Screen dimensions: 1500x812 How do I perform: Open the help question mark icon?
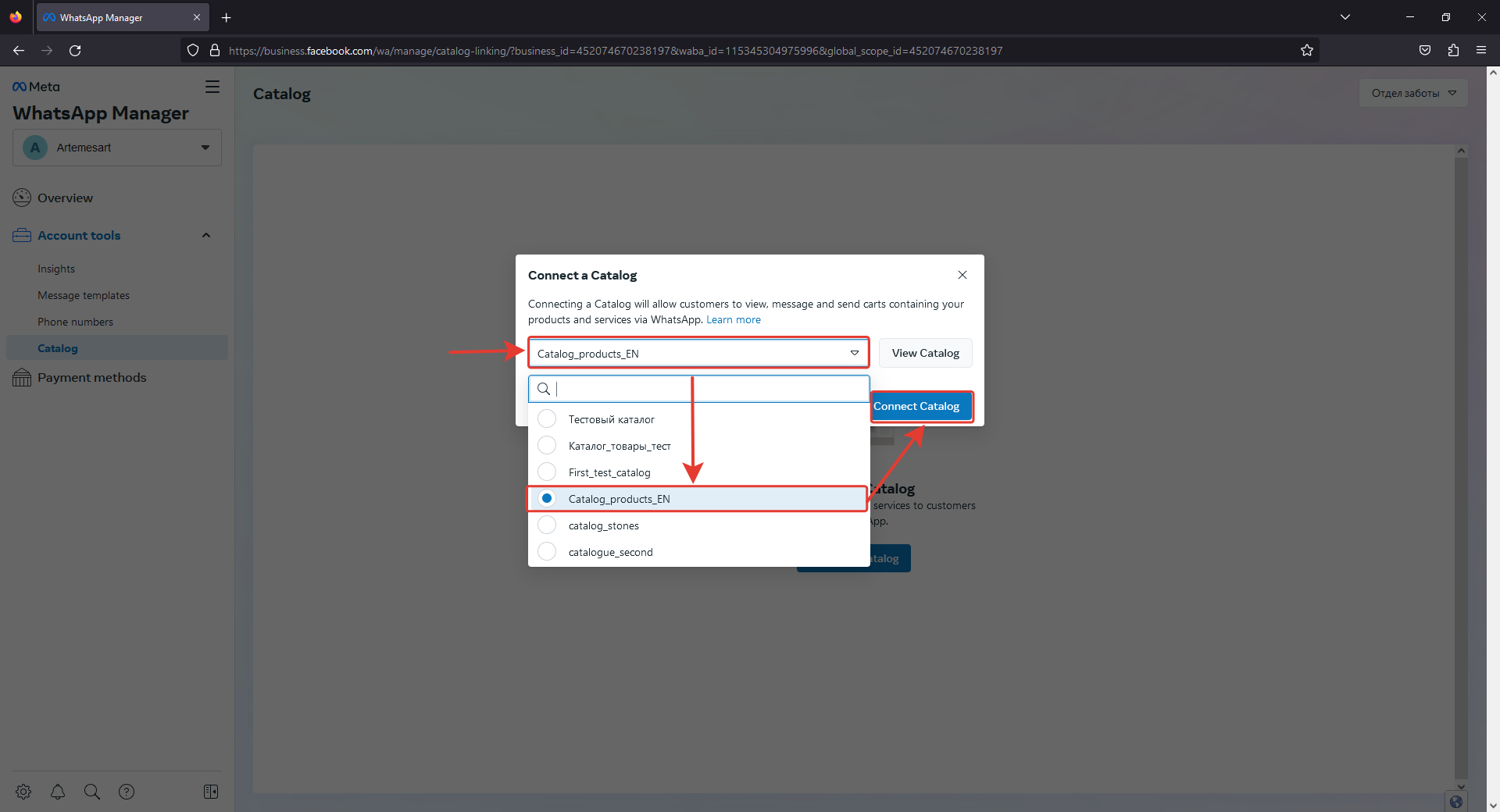click(127, 792)
